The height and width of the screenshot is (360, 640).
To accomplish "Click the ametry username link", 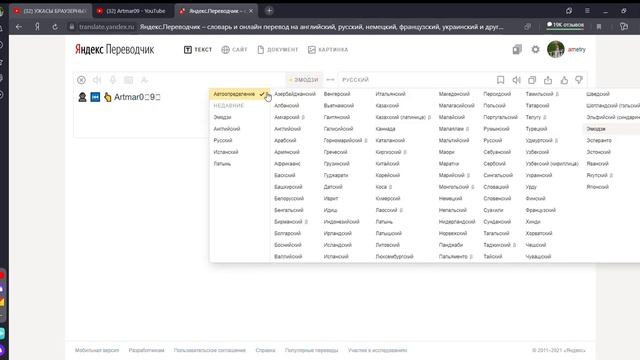I will click(x=577, y=49).
